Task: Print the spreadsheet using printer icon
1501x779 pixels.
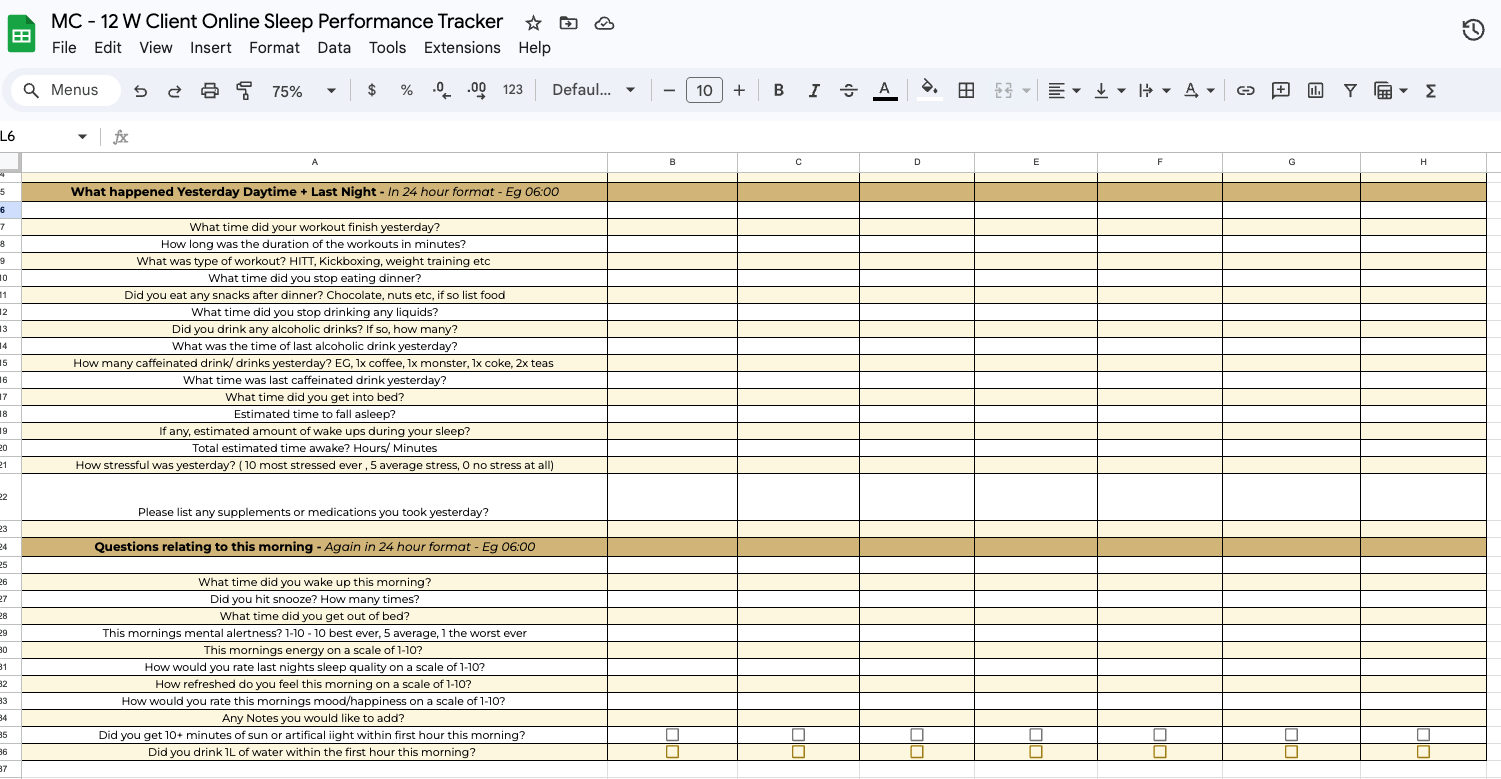Action: pos(209,90)
